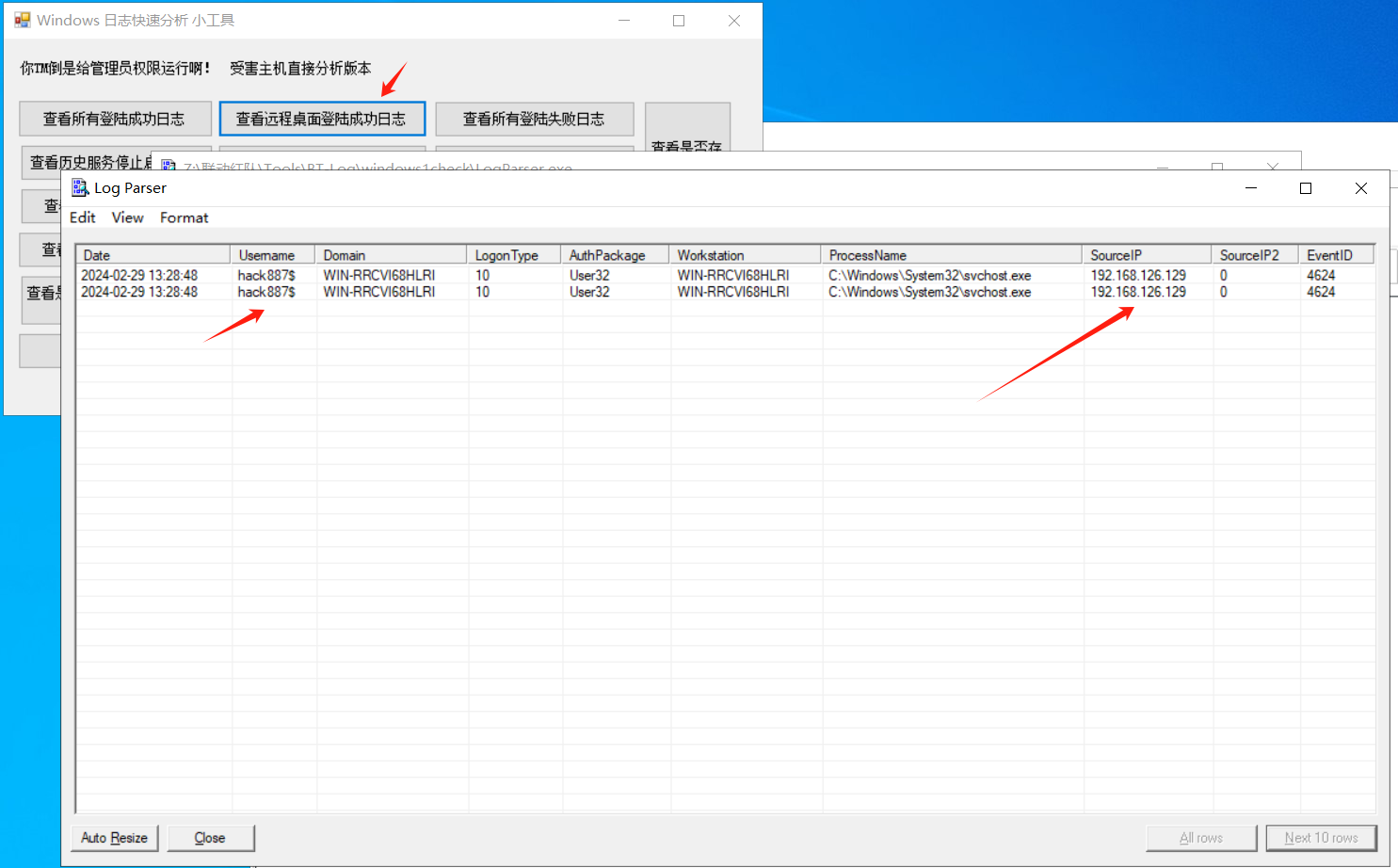Image resolution: width=1398 pixels, height=868 pixels.
Task: Click the ProcessName column header
Action: tap(952, 255)
